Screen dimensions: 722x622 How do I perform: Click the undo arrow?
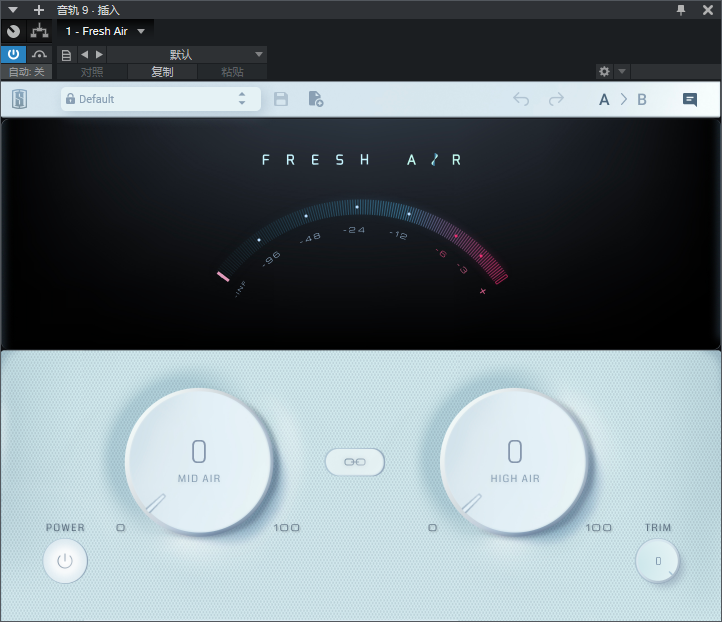click(x=521, y=99)
